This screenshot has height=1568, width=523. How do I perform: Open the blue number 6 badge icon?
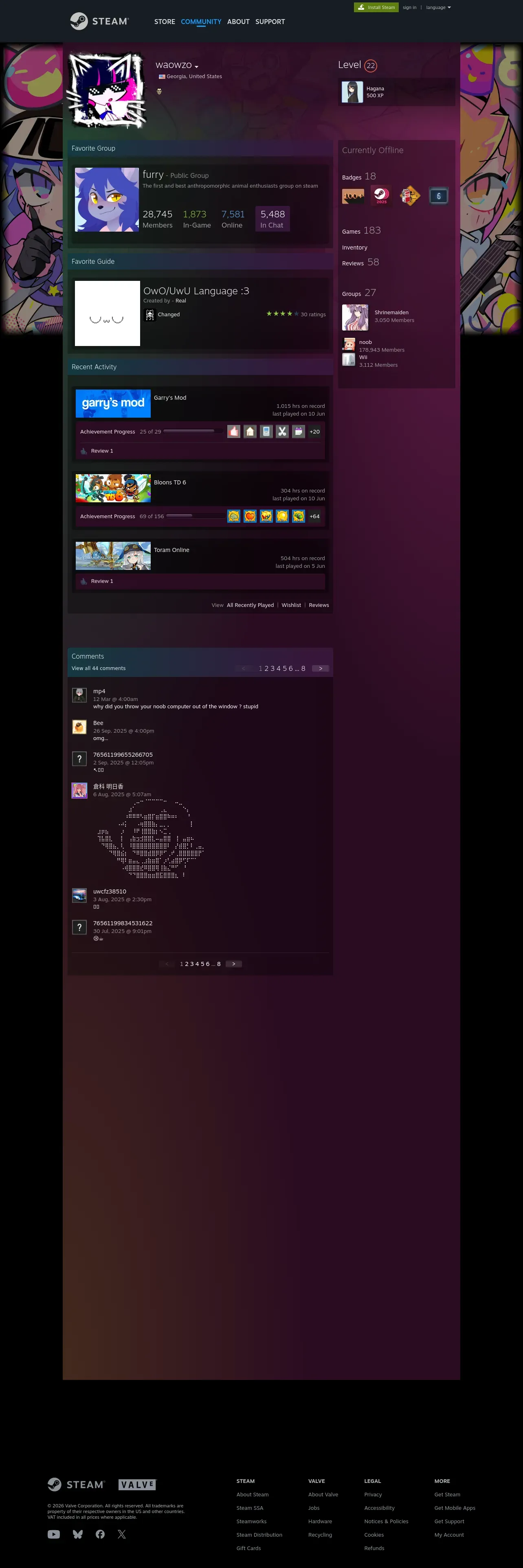pyautogui.click(x=438, y=196)
